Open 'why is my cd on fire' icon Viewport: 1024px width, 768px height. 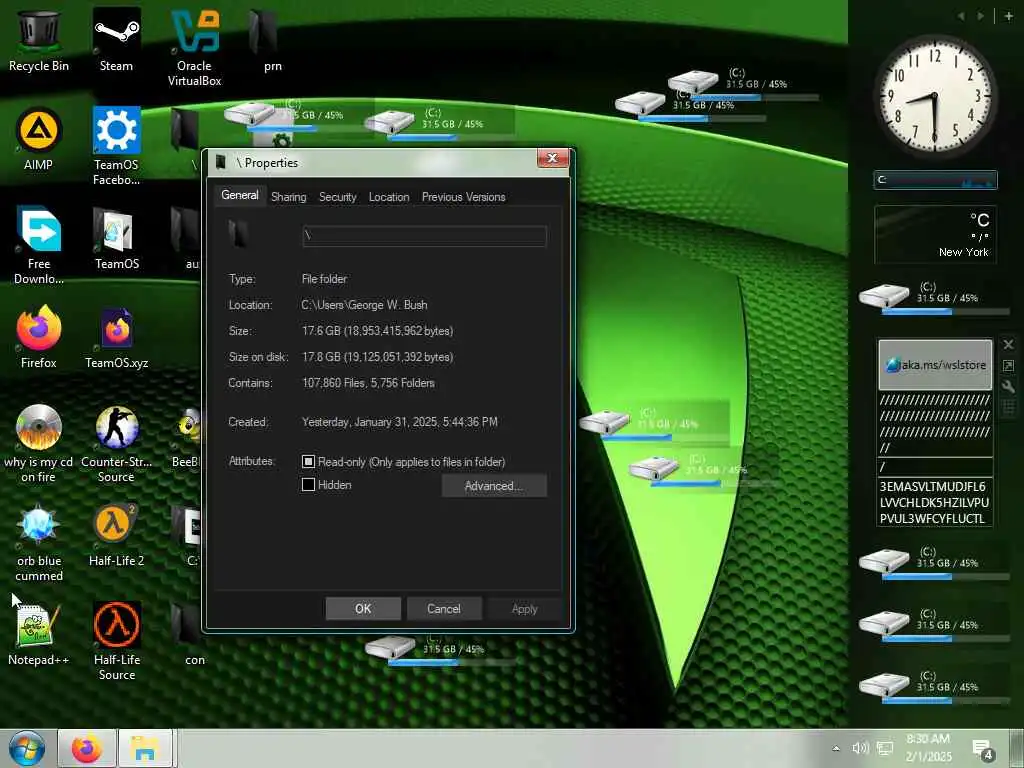click(x=39, y=443)
